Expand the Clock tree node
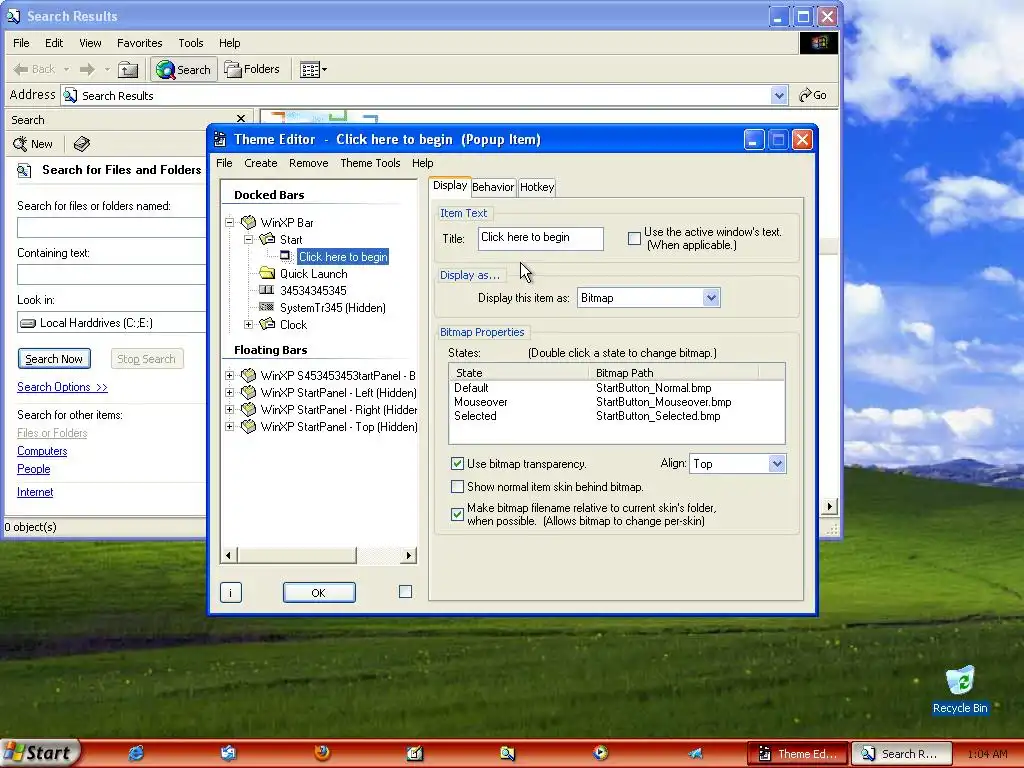Image resolution: width=1024 pixels, height=768 pixels. tap(248, 324)
